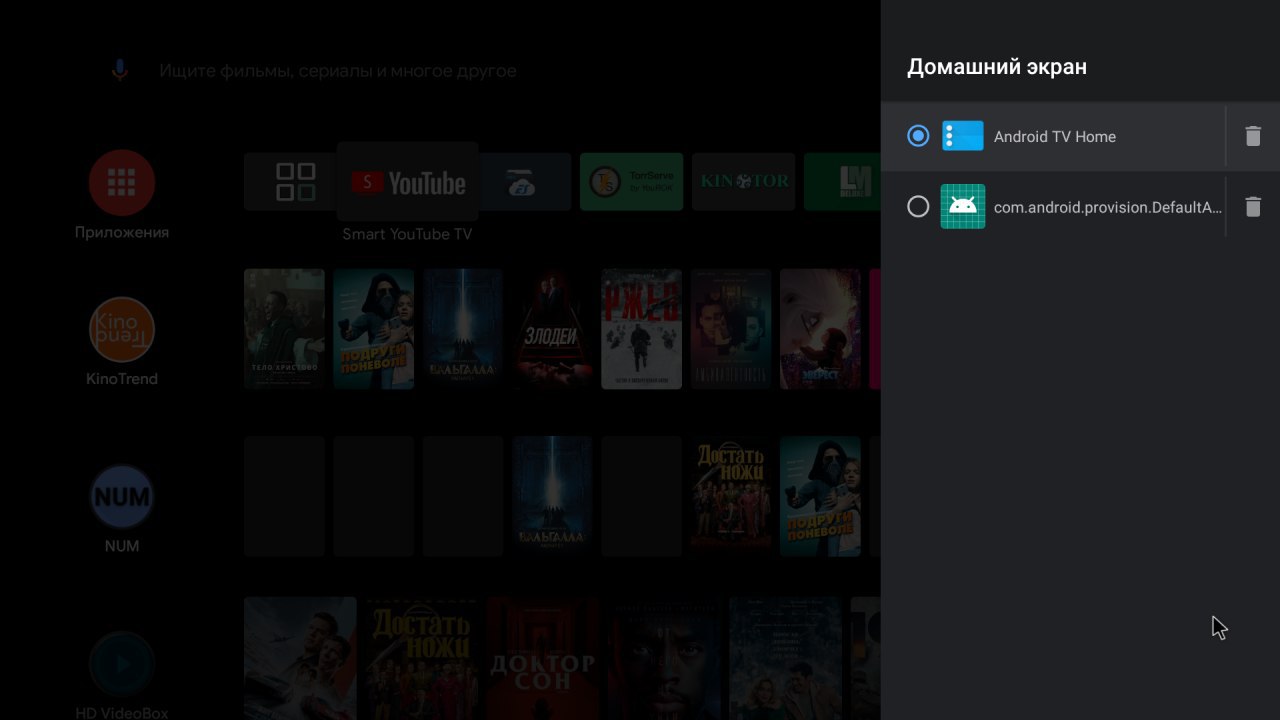This screenshot has width=1280, height=720.
Task: Open Вальгалла poster in NUM row
Action: click(552, 496)
